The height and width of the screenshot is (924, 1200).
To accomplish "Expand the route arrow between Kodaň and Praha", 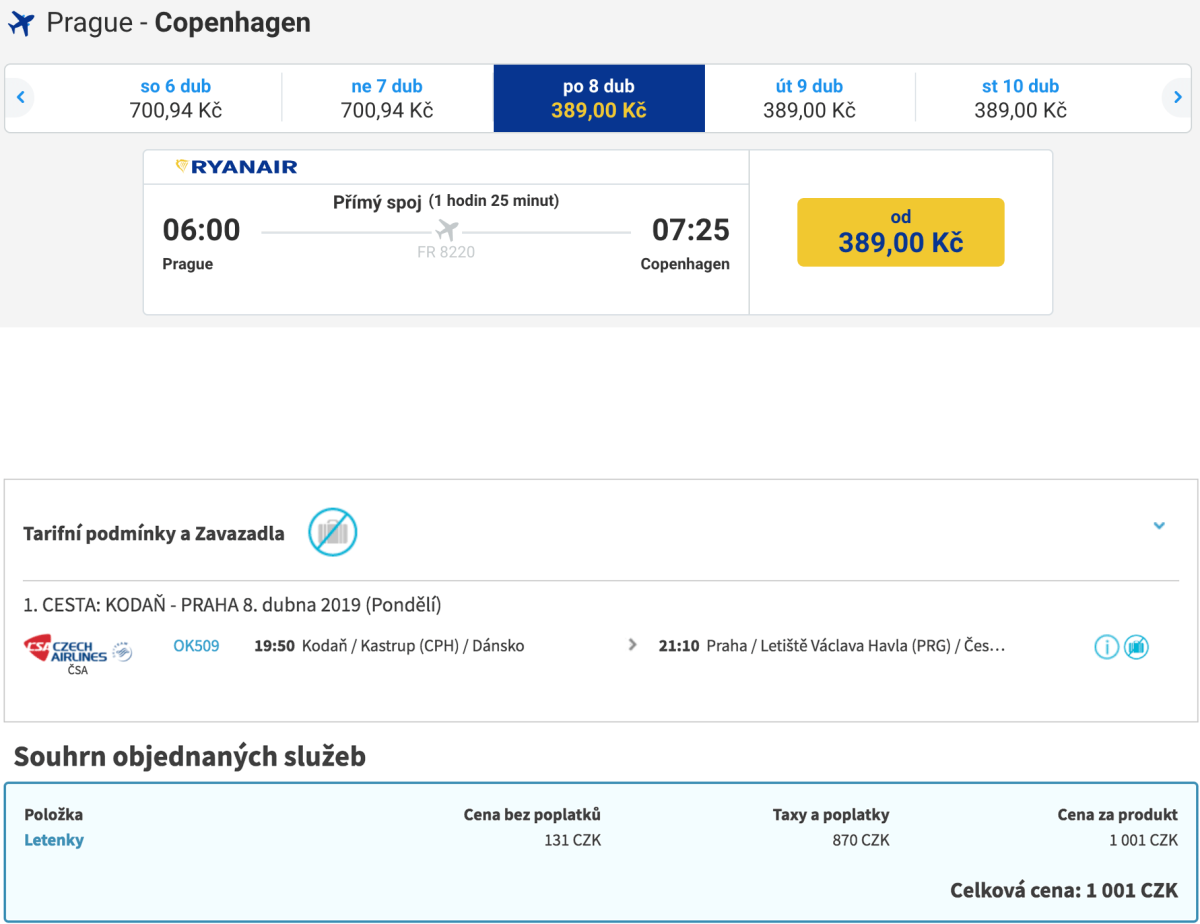I will (x=632, y=646).
